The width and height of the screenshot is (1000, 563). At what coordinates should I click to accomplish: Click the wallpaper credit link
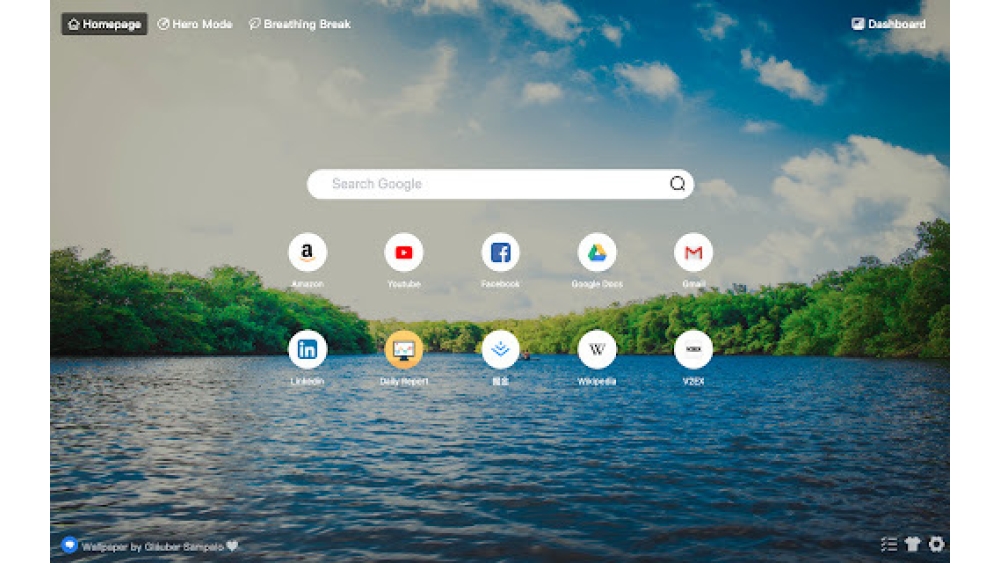click(x=152, y=546)
